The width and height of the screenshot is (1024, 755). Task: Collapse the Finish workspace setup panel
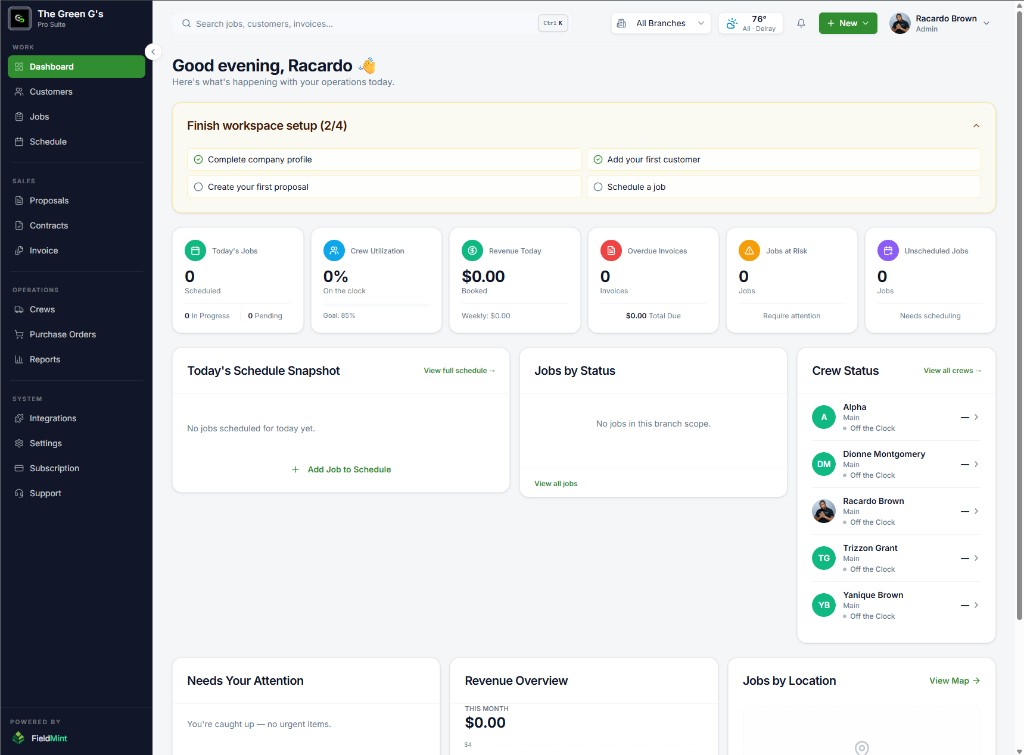[x=976, y=125]
